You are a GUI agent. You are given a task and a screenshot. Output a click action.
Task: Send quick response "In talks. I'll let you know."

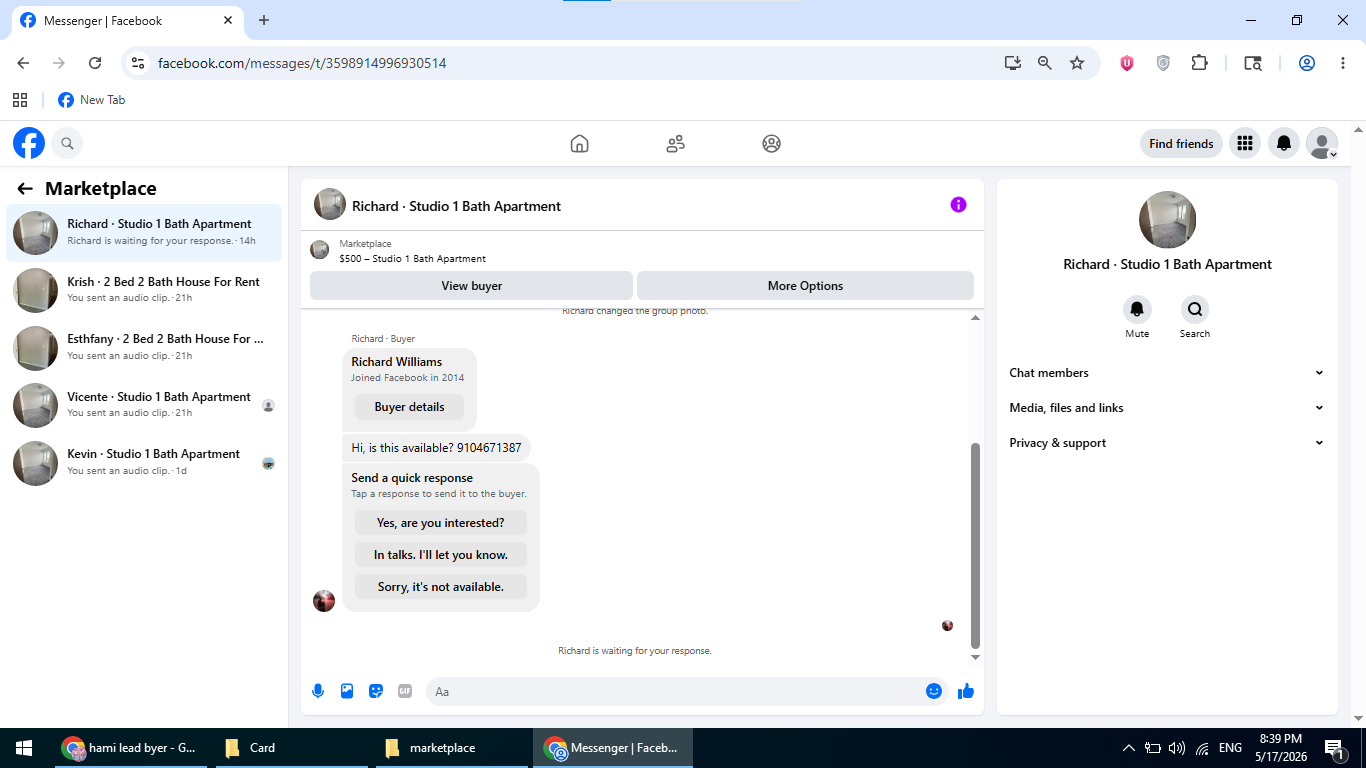point(441,555)
